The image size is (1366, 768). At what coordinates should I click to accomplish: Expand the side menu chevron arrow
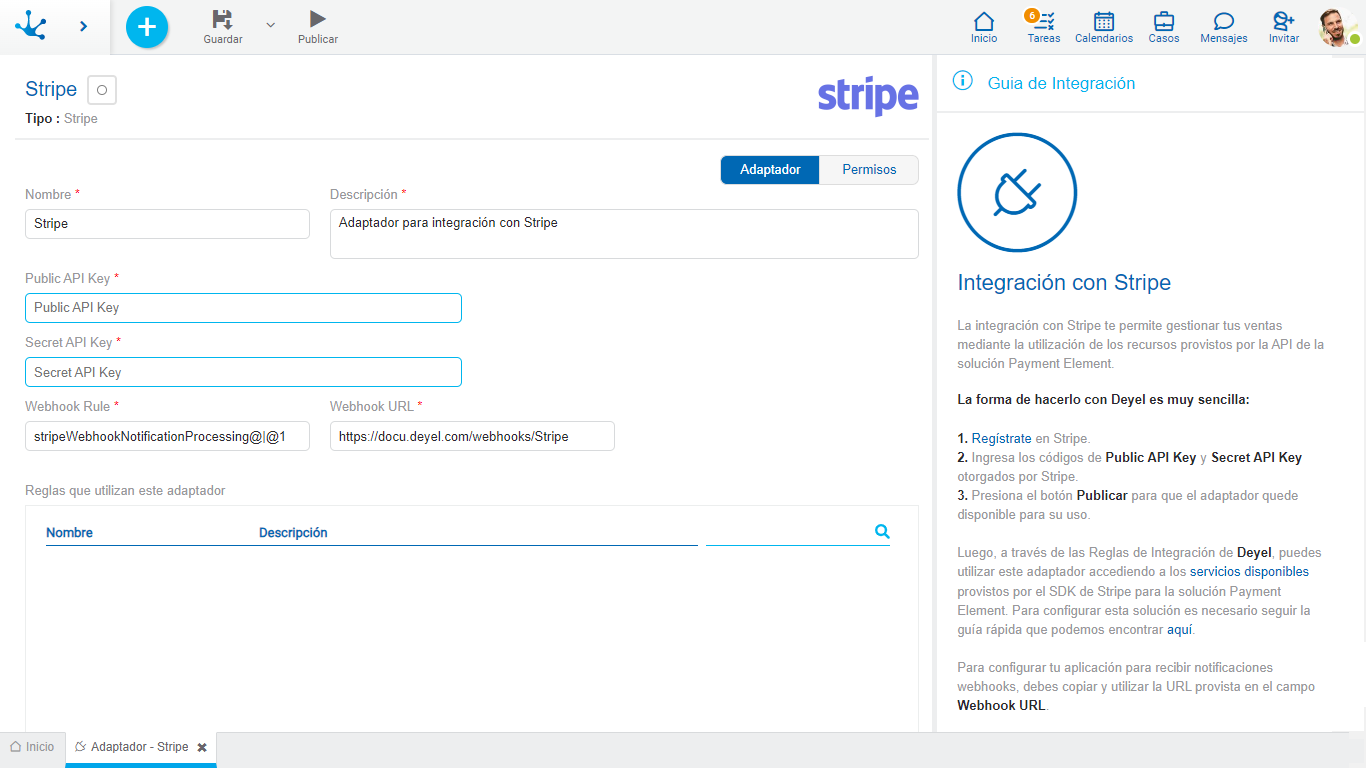(x=83, y=26)
